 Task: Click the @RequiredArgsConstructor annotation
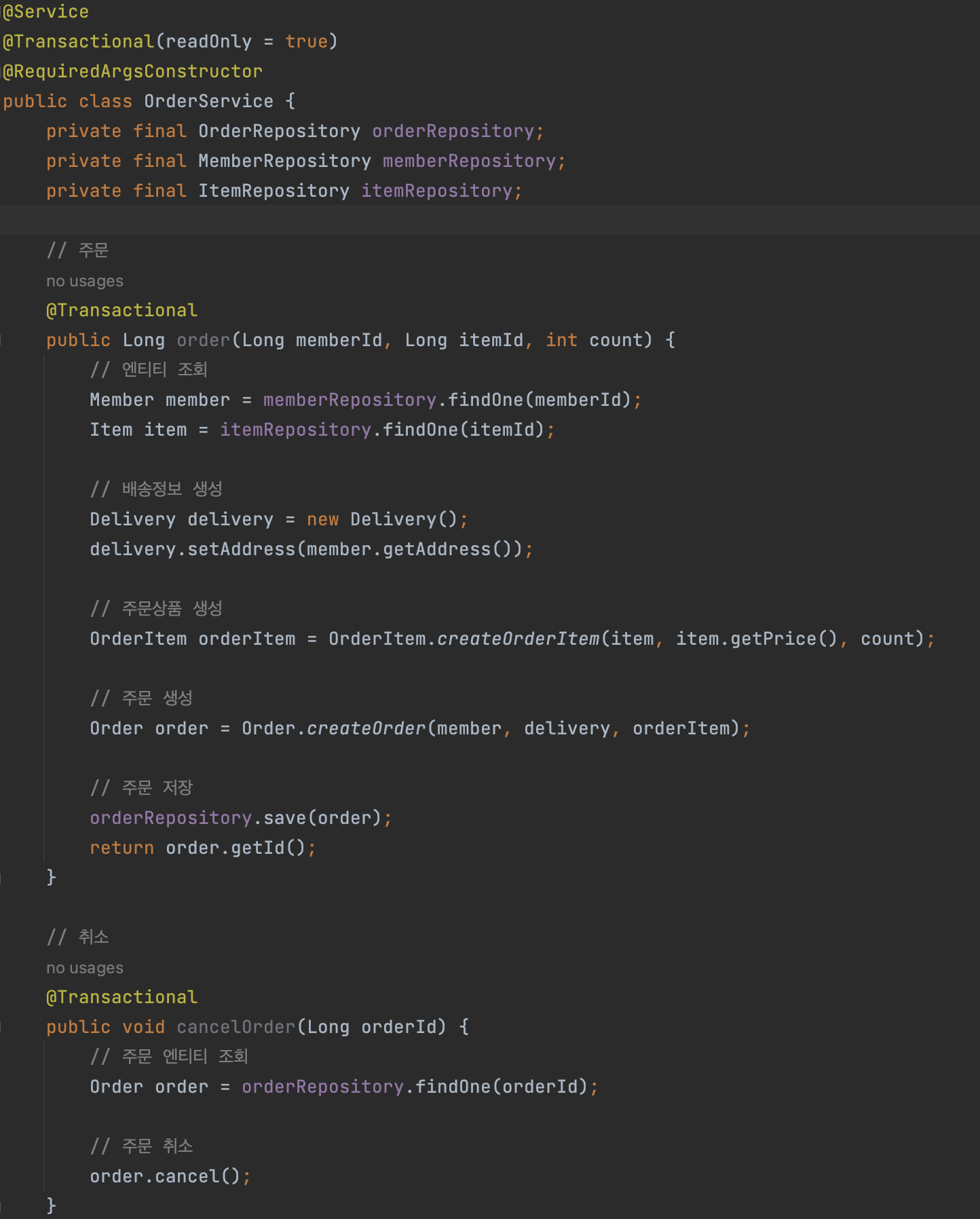pyautogui.click(x=132, y=71)
